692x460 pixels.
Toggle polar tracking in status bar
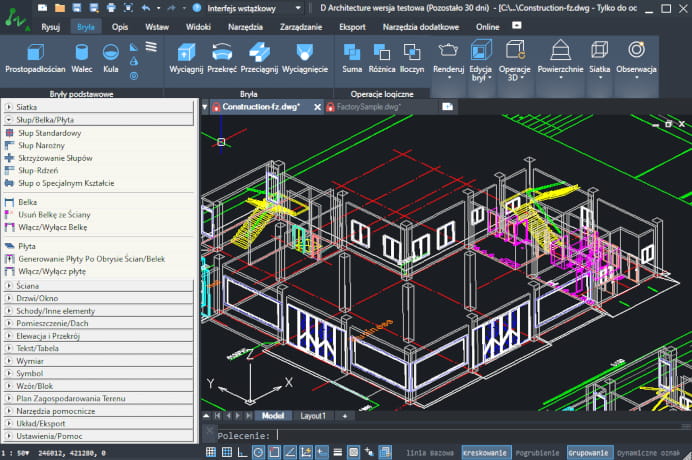coord(259,452)
